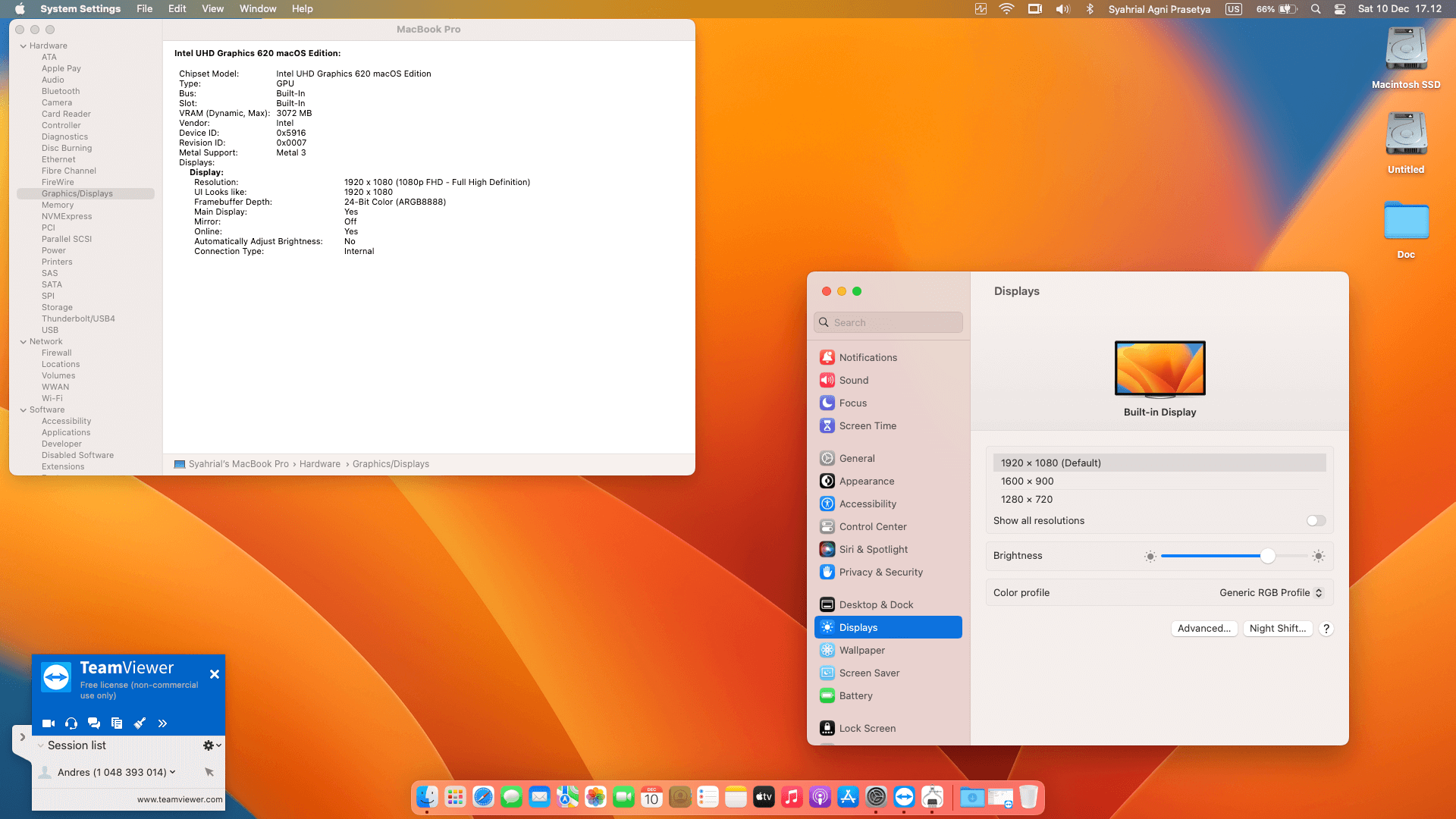Image resolution: width=1456 pixels, height=819 pixels.
Task: Click the Night Shift... button
Action: (1277, 628)
